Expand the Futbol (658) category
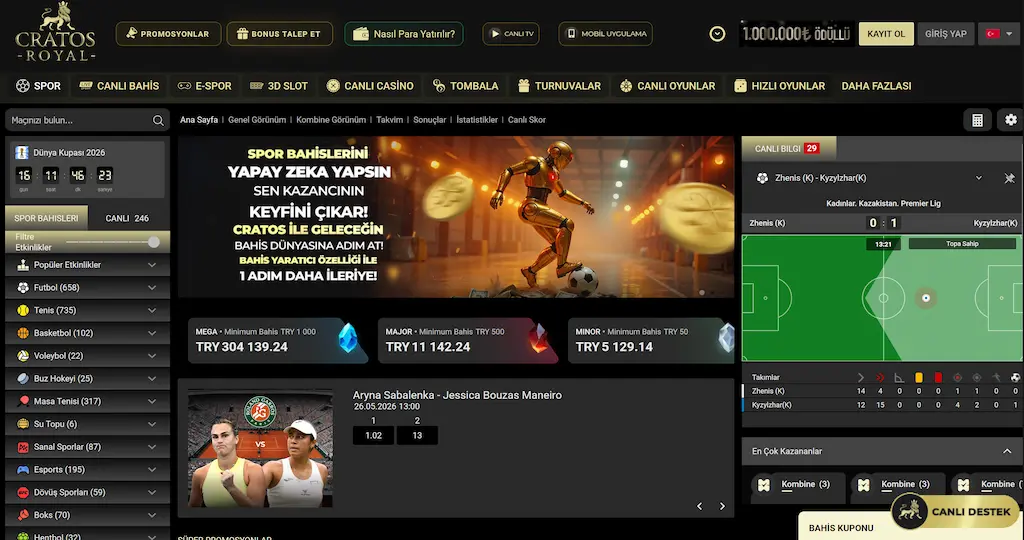The image size is (1024, 540). pyautogui.click(x=152, y=287)
